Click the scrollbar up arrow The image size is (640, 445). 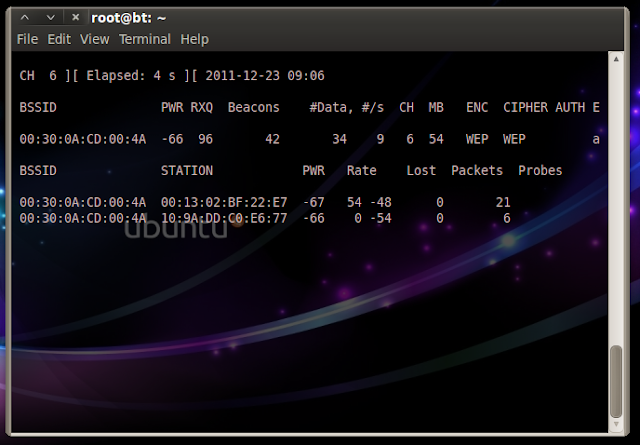[616, 59]
